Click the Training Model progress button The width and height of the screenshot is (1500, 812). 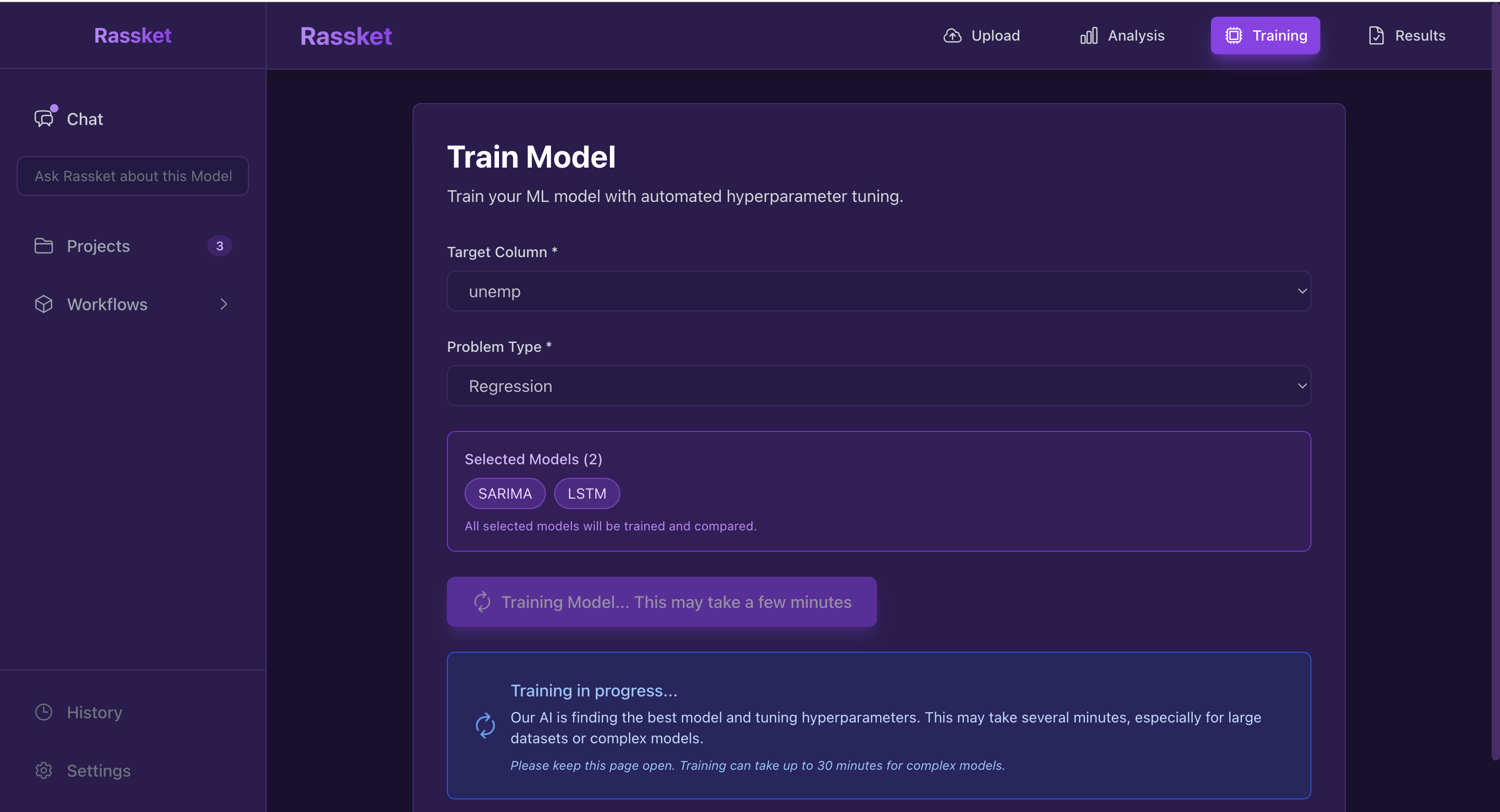coord(661,602)
